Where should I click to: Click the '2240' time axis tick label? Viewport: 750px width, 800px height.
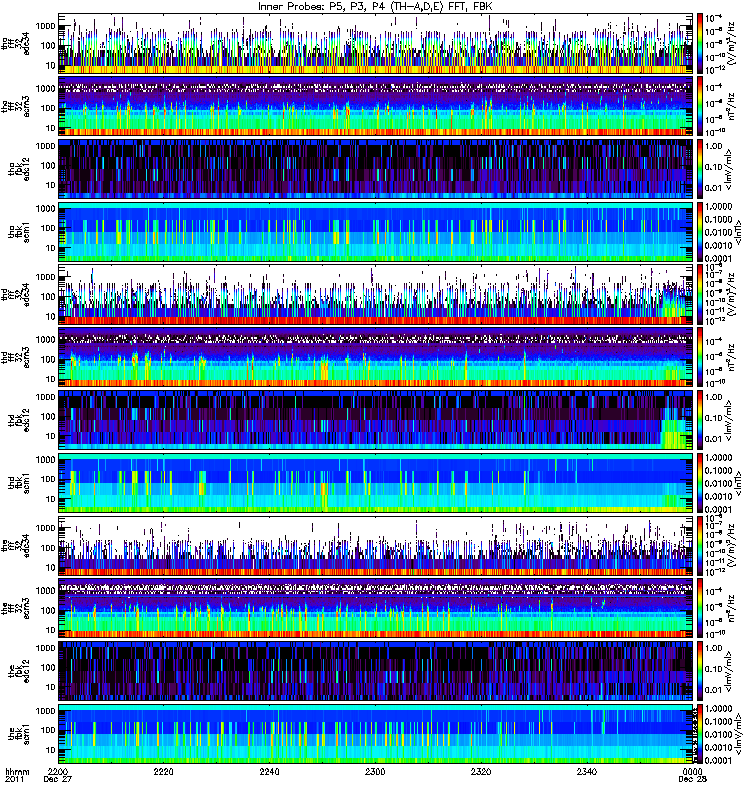coord(269,771)
